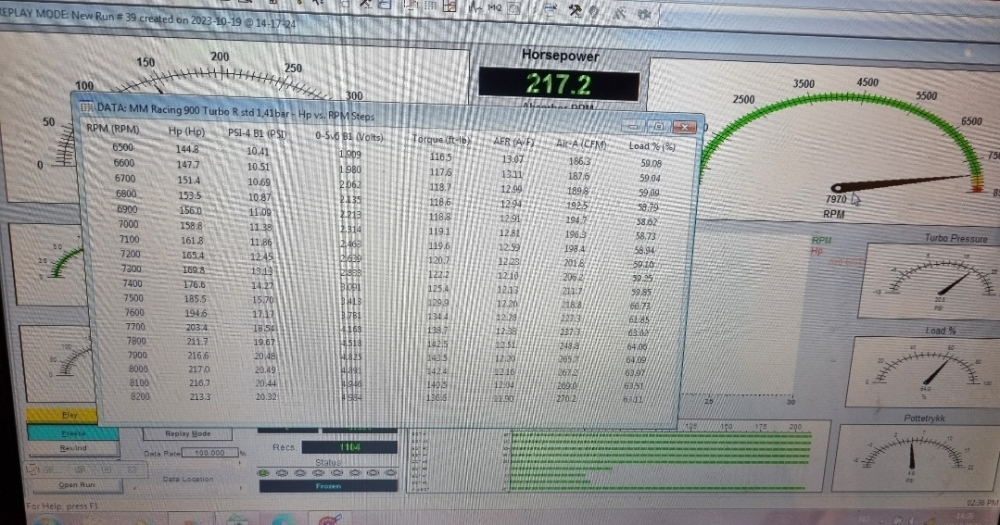The image size is (1000, 525).
Task: Click the green RPM legend label
Action: (x=821, y=240)
